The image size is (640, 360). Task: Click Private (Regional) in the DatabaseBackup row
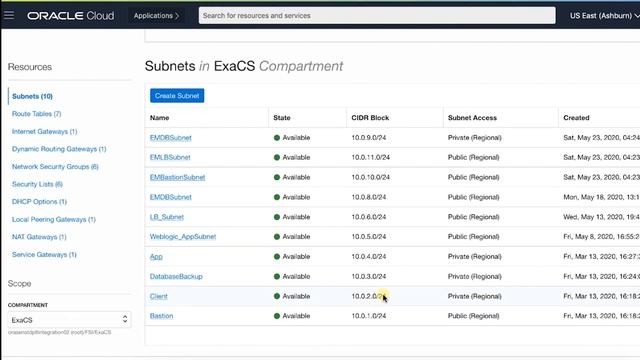(x=474, y=277)
